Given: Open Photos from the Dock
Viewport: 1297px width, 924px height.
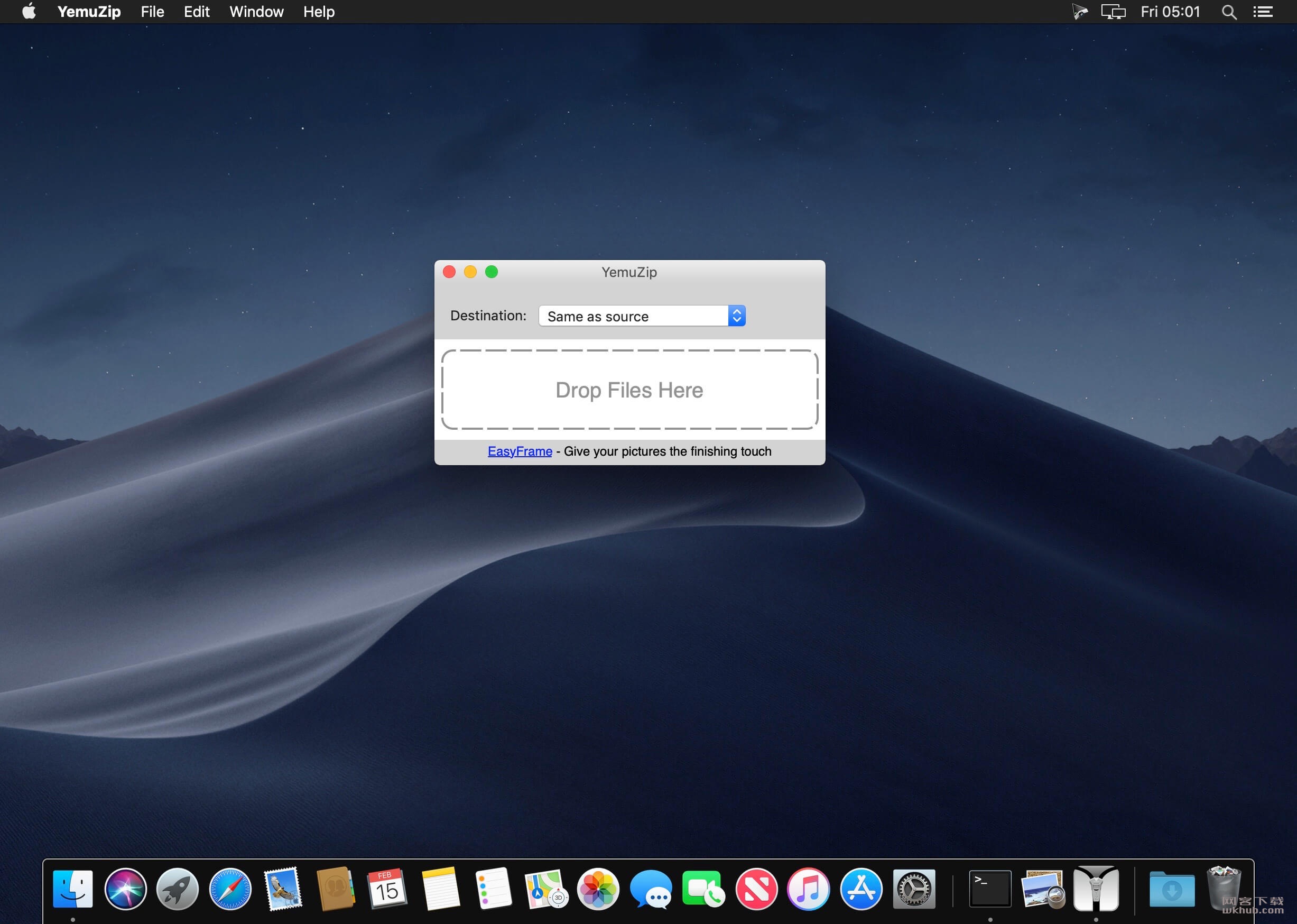Looking at the screenshot, I should (x=598, y=889).
